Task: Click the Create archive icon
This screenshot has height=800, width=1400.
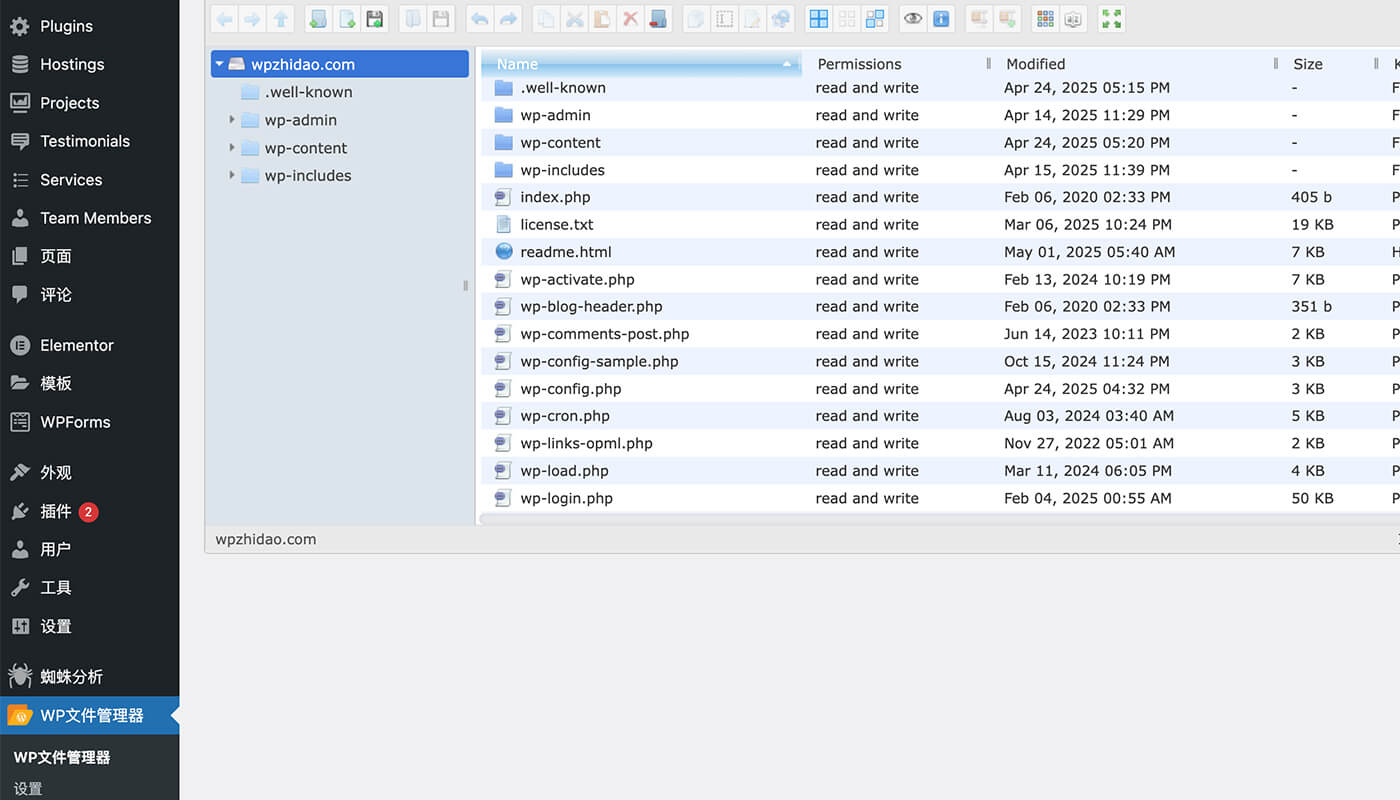Action: click(x=1007, y=18)
